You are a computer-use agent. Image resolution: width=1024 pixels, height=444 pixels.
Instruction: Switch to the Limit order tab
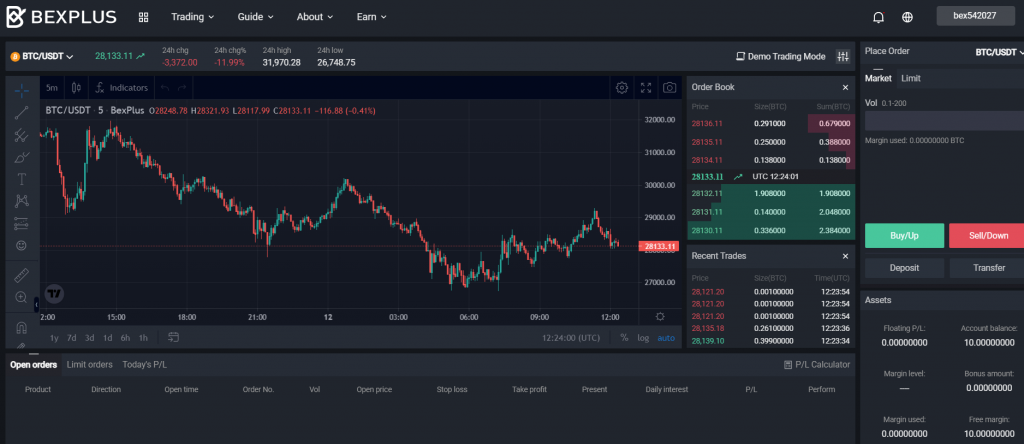click(x=911, y=78)
